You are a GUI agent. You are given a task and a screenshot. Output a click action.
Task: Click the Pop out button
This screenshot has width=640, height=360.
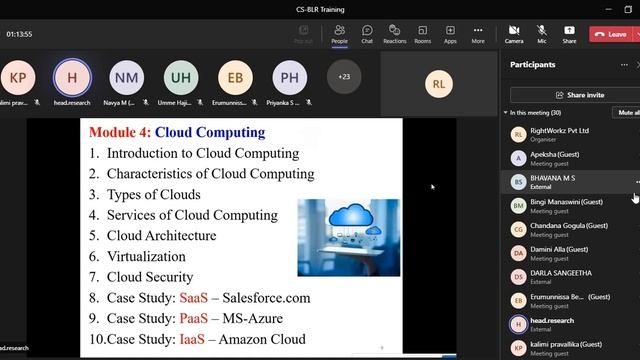303,34
